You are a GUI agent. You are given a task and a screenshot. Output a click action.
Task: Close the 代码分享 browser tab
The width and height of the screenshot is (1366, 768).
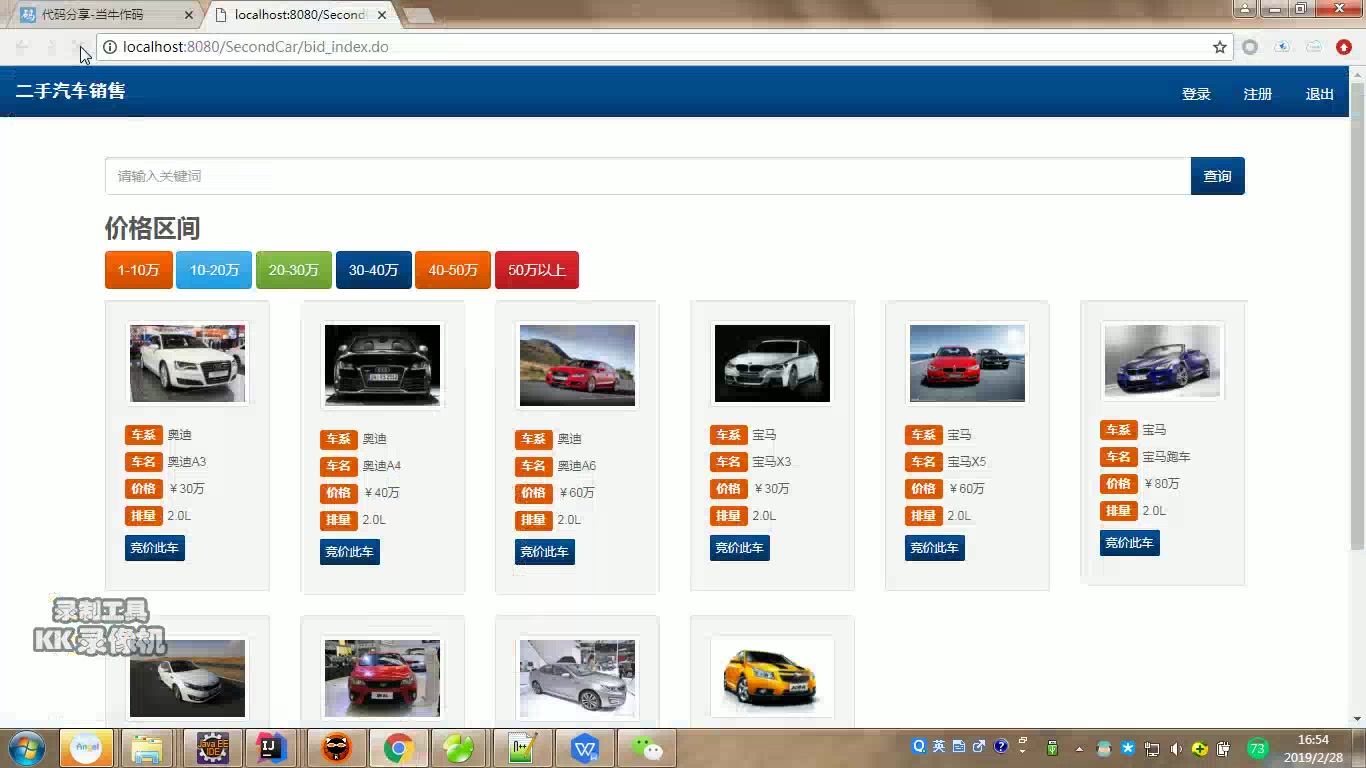tap(189, 15)
